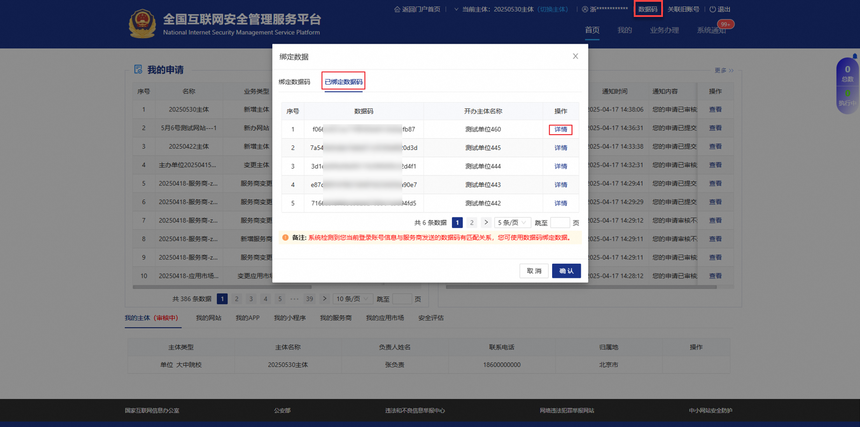The image size is (860, 427).
Task: Click the 跳至 page number input
Action: pyautogui.click(x=560, y=222)
